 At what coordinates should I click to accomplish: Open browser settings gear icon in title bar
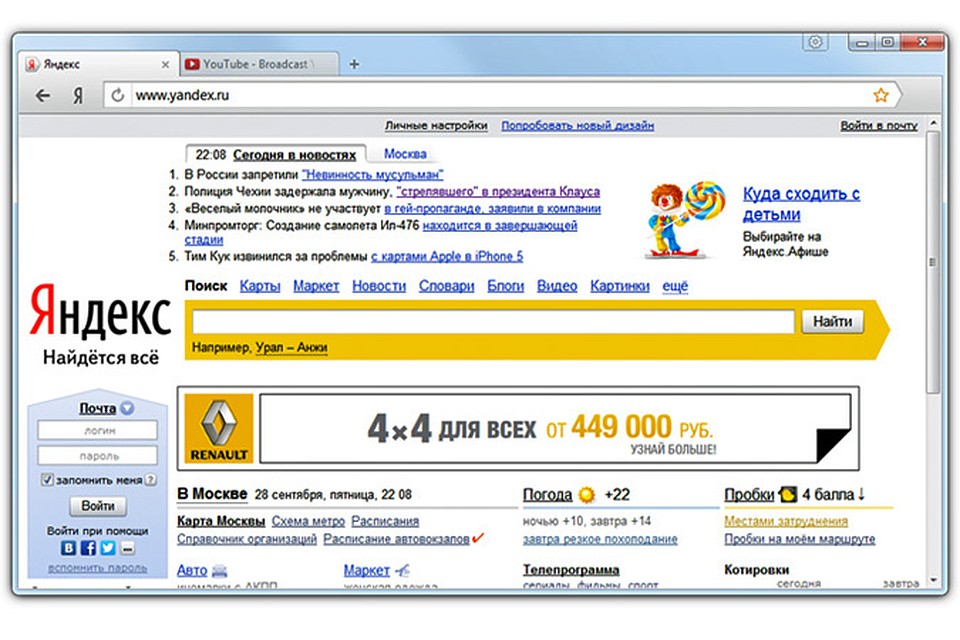pyautogui.click(x=815, y=42)
